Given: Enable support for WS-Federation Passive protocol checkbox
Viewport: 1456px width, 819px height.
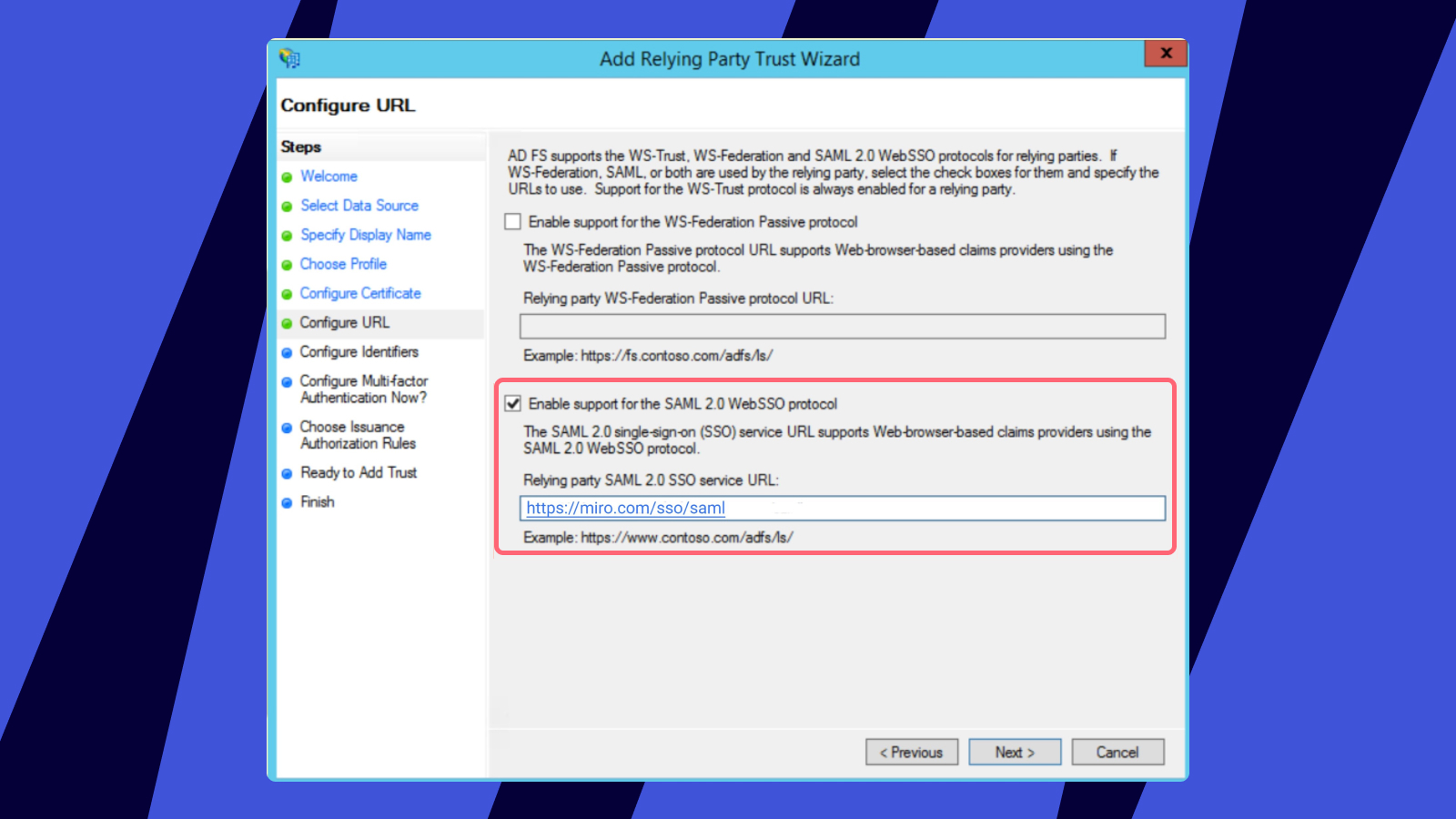Looking at the screenshot, I should coord(513,222).
